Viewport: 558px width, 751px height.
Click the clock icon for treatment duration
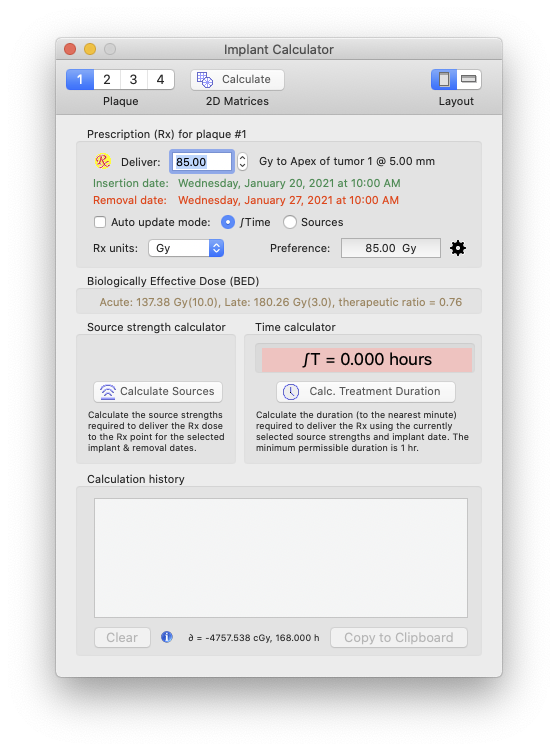click(x=291, y=392)
